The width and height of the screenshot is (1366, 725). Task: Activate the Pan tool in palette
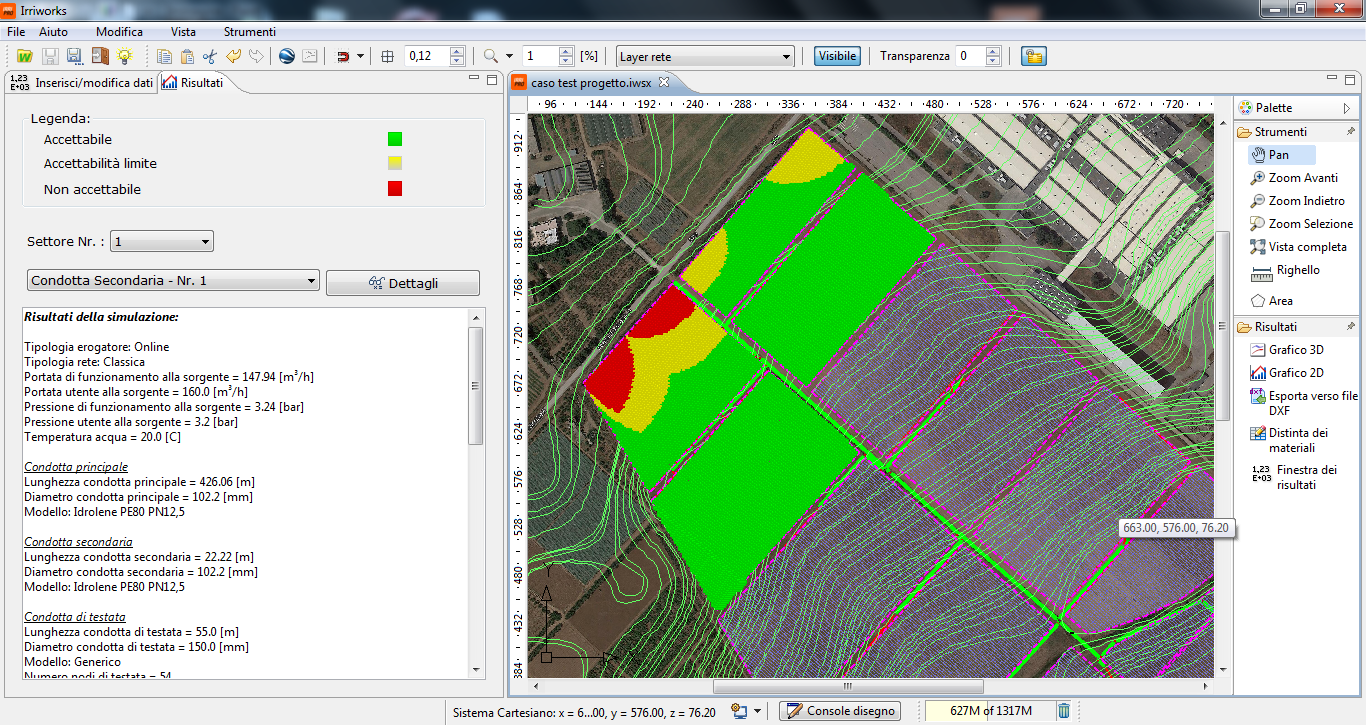coord(1278,155)
